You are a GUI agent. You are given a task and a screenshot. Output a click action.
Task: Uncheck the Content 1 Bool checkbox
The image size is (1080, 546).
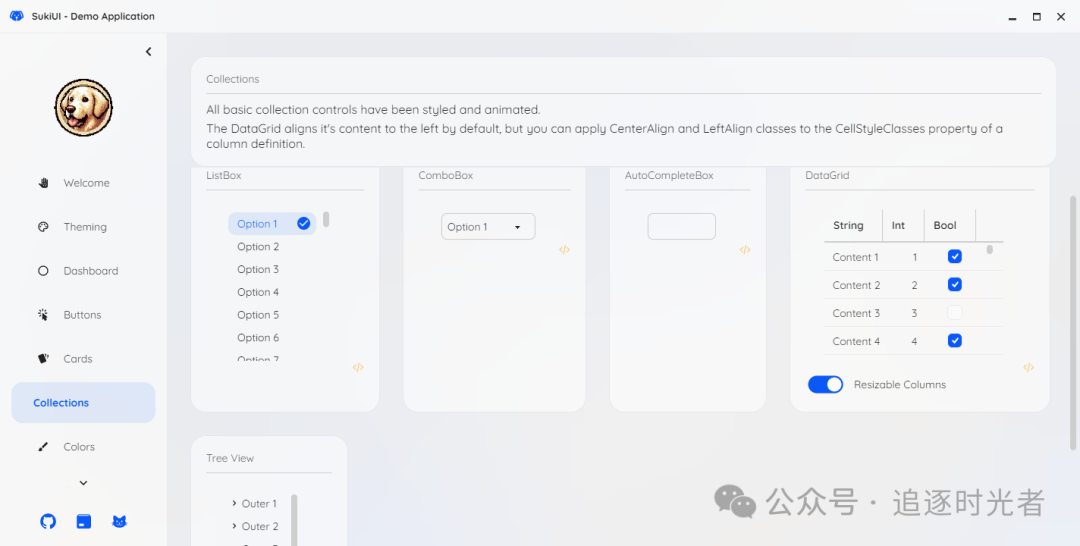[x=954, y=257]
